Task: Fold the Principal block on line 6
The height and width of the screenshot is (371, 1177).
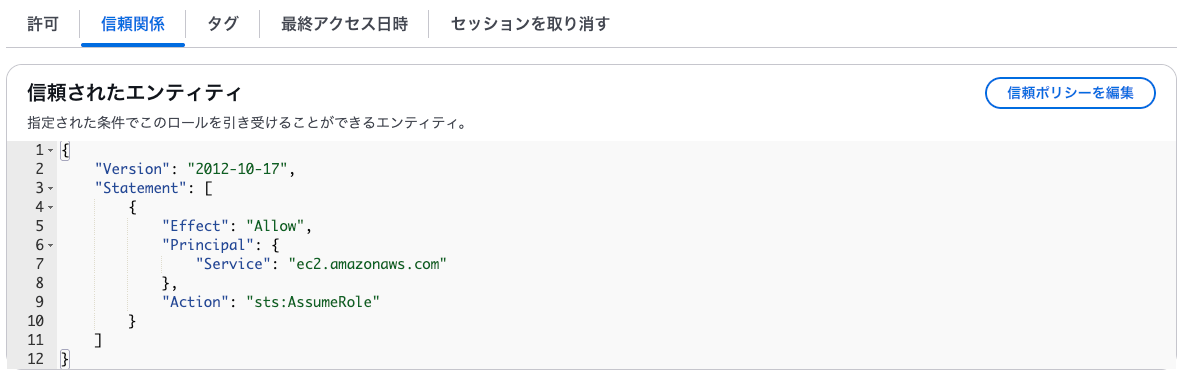Action: click(x=50, y=246)
